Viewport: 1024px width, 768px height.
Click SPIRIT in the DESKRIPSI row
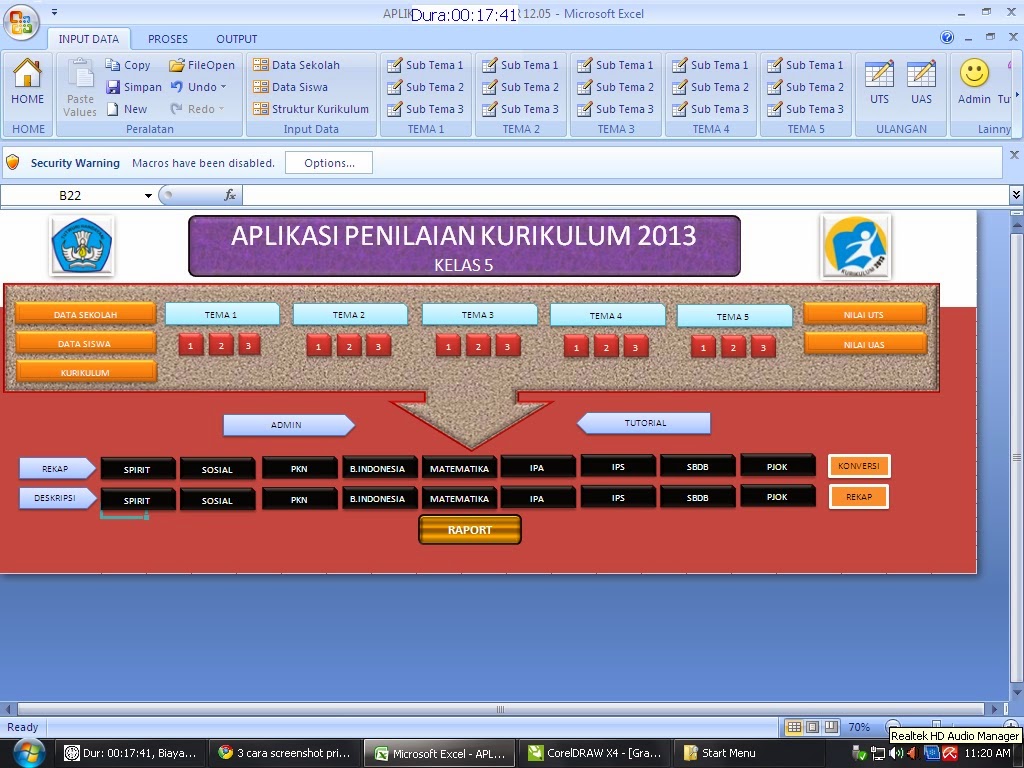pyautogui.click(x=137, y=500)
